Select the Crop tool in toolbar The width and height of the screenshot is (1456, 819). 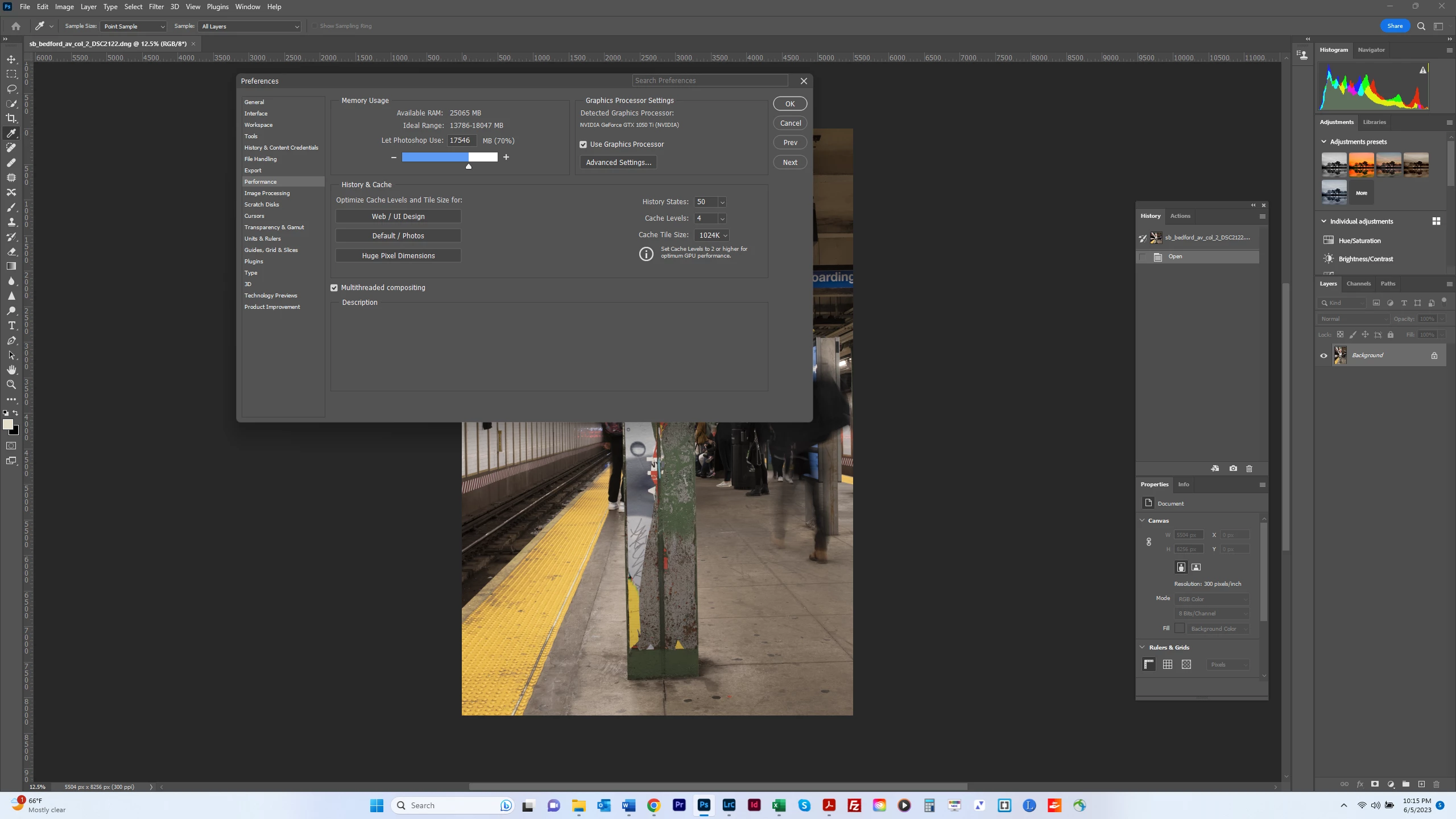tap(11, 118)
